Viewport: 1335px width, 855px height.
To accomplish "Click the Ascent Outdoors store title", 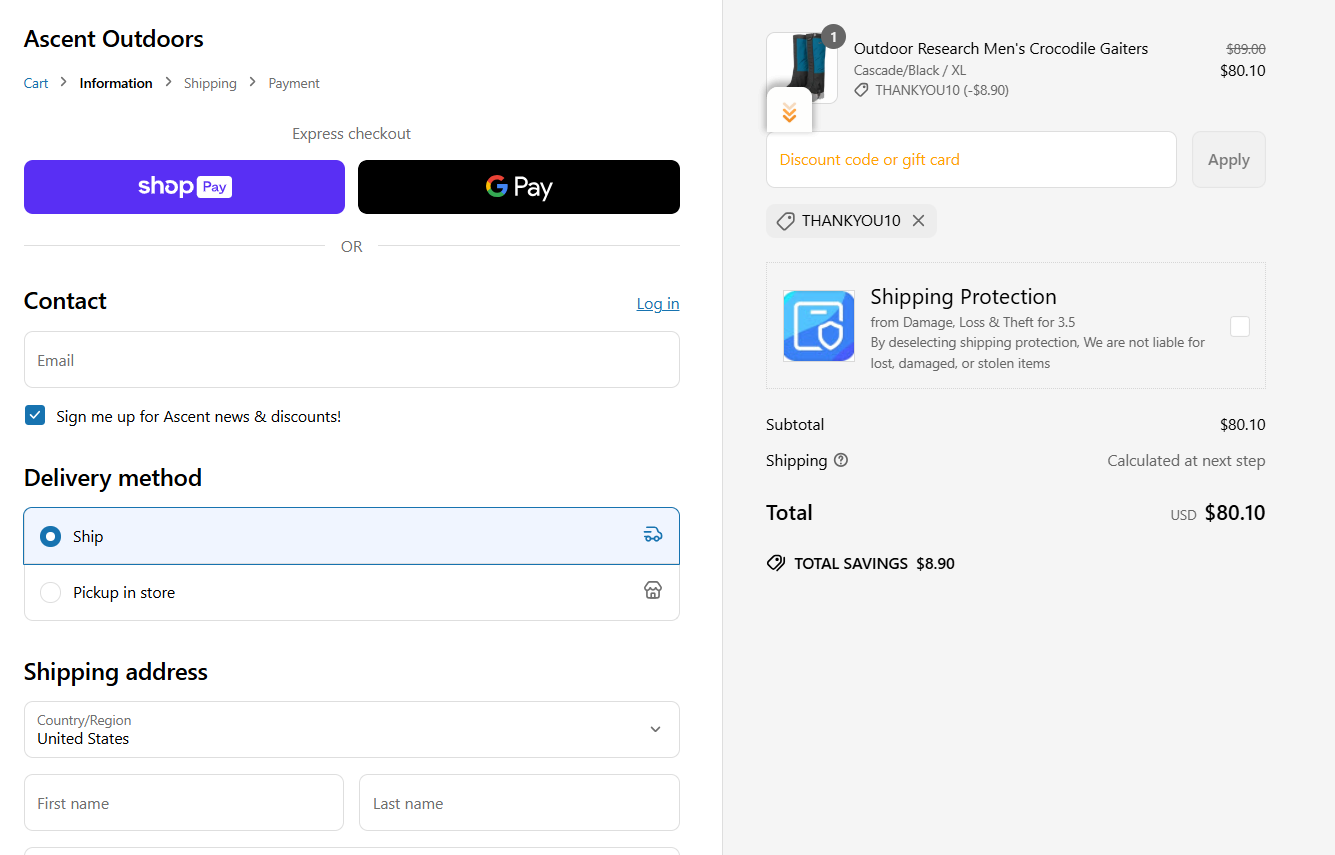I will tap(114, 39).
